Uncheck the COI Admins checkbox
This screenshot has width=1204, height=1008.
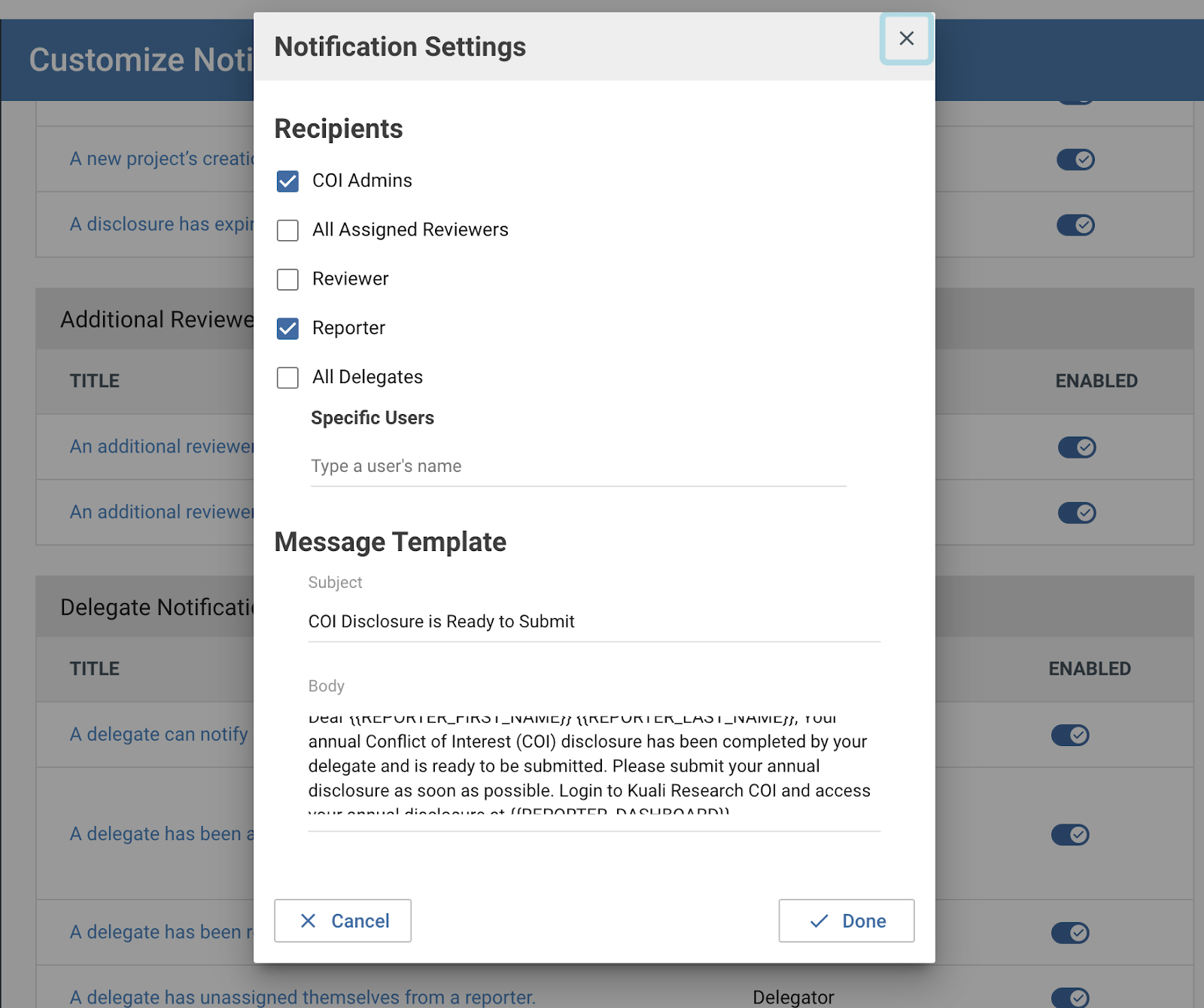click(x=287, y=181)
